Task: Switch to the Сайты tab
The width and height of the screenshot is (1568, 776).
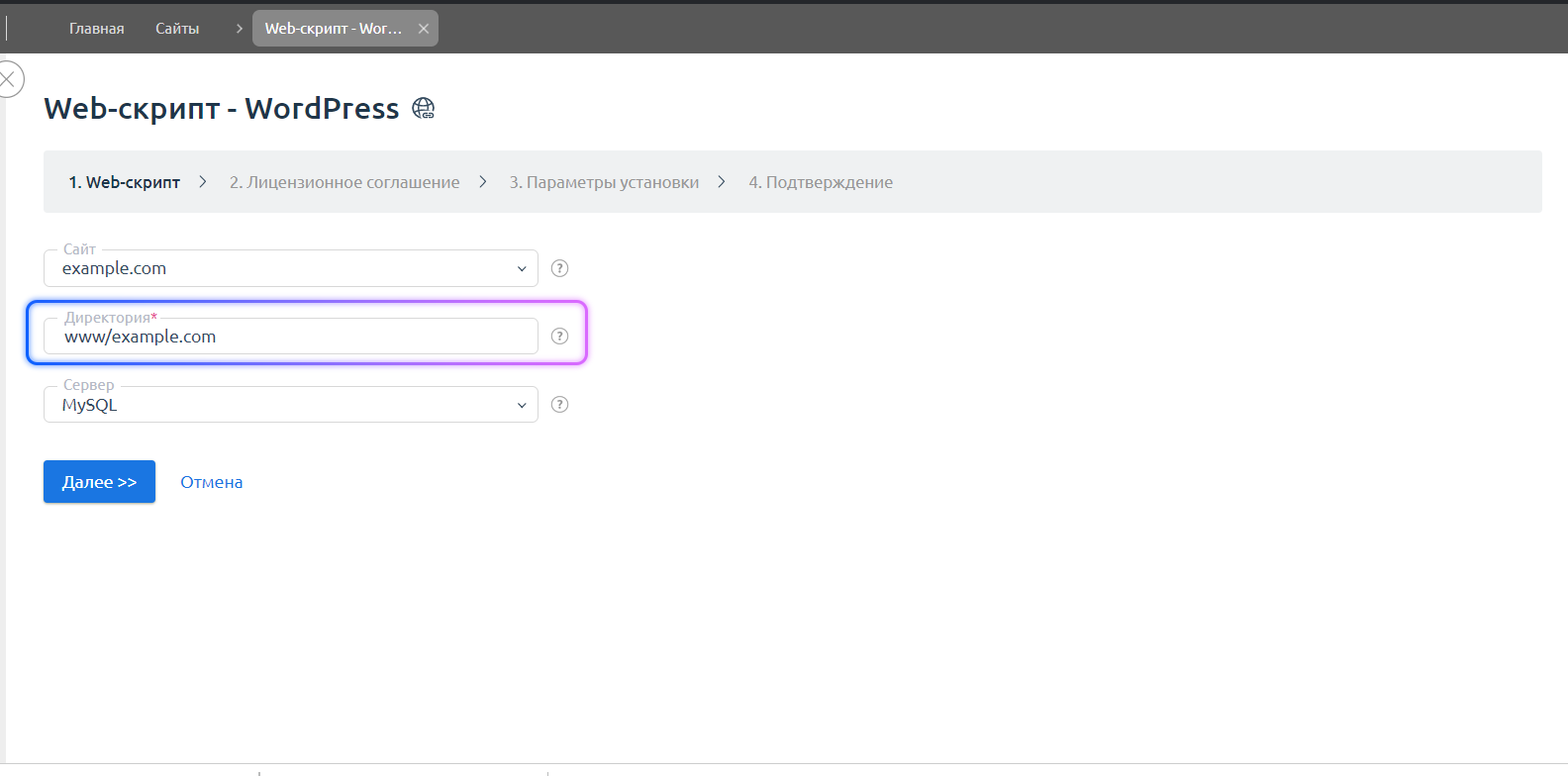Action: tap(177, 29)
